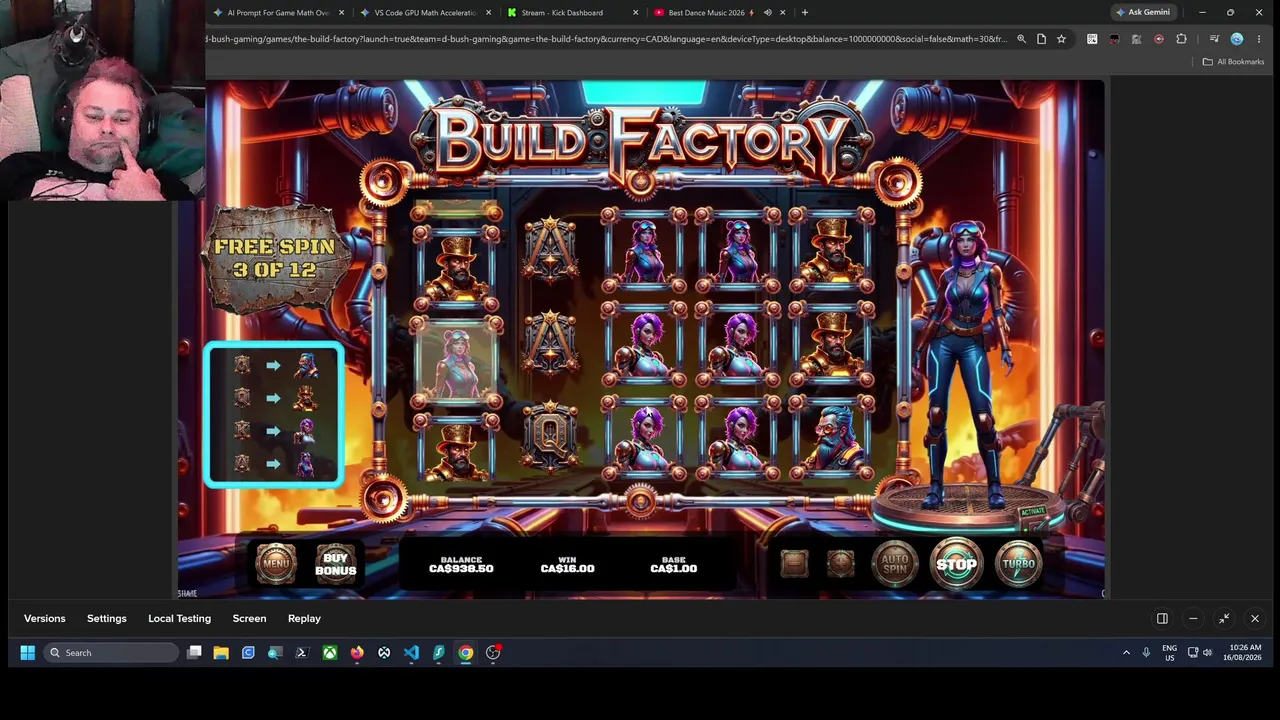The width and height of the screenshot is (1280, 720).
Task: Open the Local Testing menu item
Action: point(180,619)
